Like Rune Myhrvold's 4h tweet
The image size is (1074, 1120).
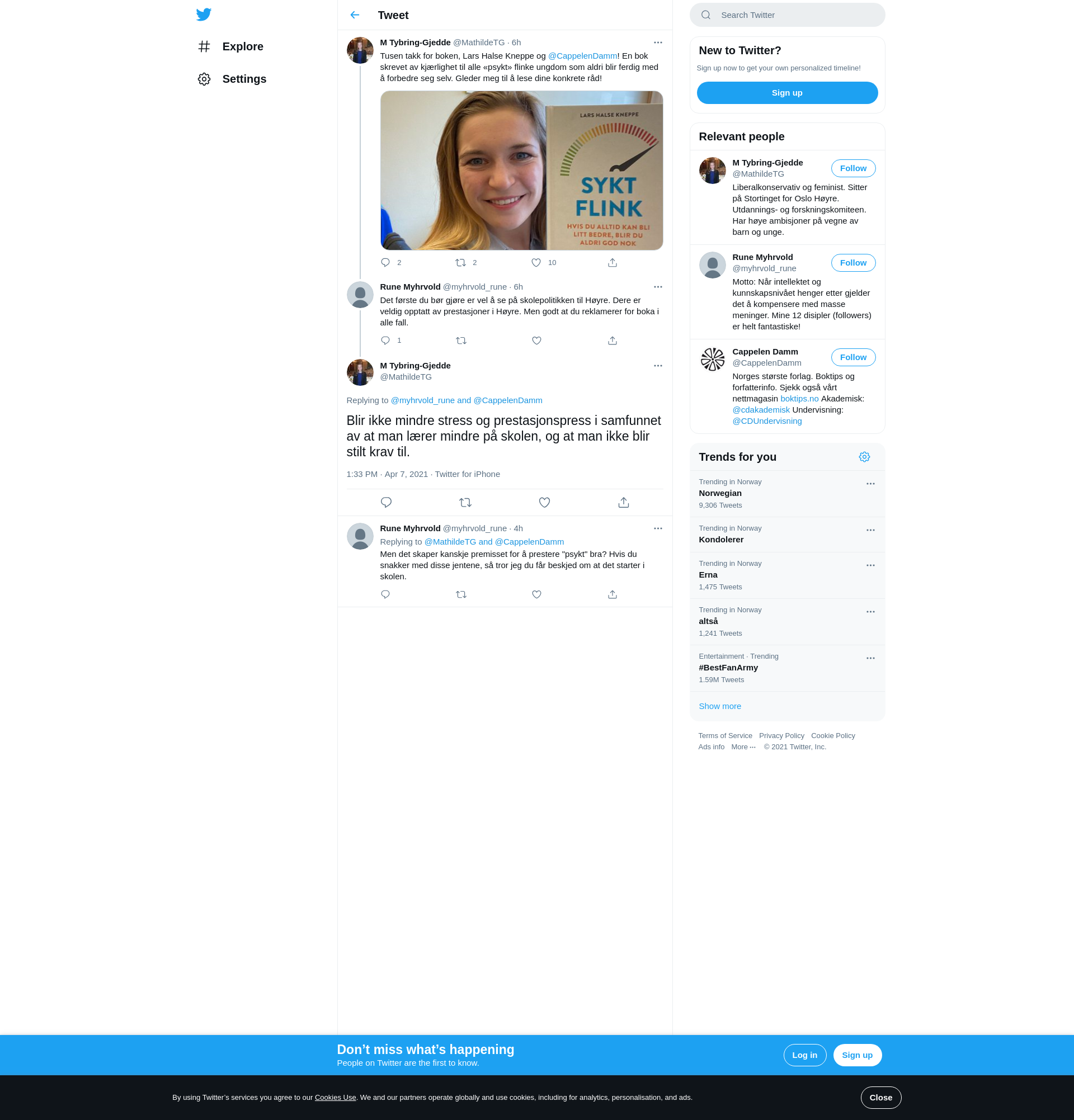pos(536,594)
